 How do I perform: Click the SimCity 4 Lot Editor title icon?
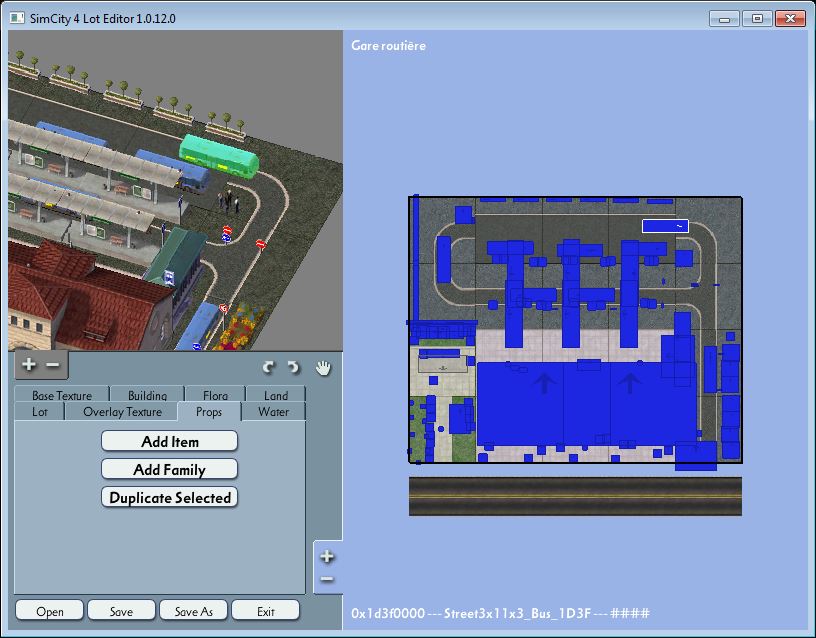[17, 18]
